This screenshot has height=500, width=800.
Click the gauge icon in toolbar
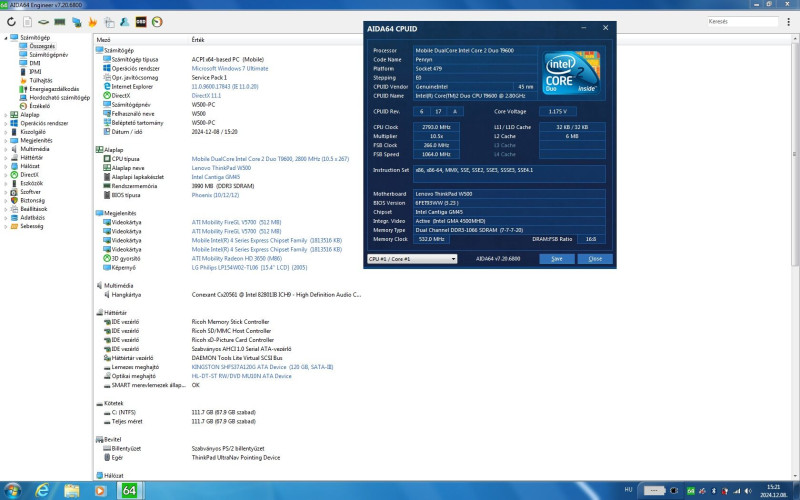pos(157,22)
